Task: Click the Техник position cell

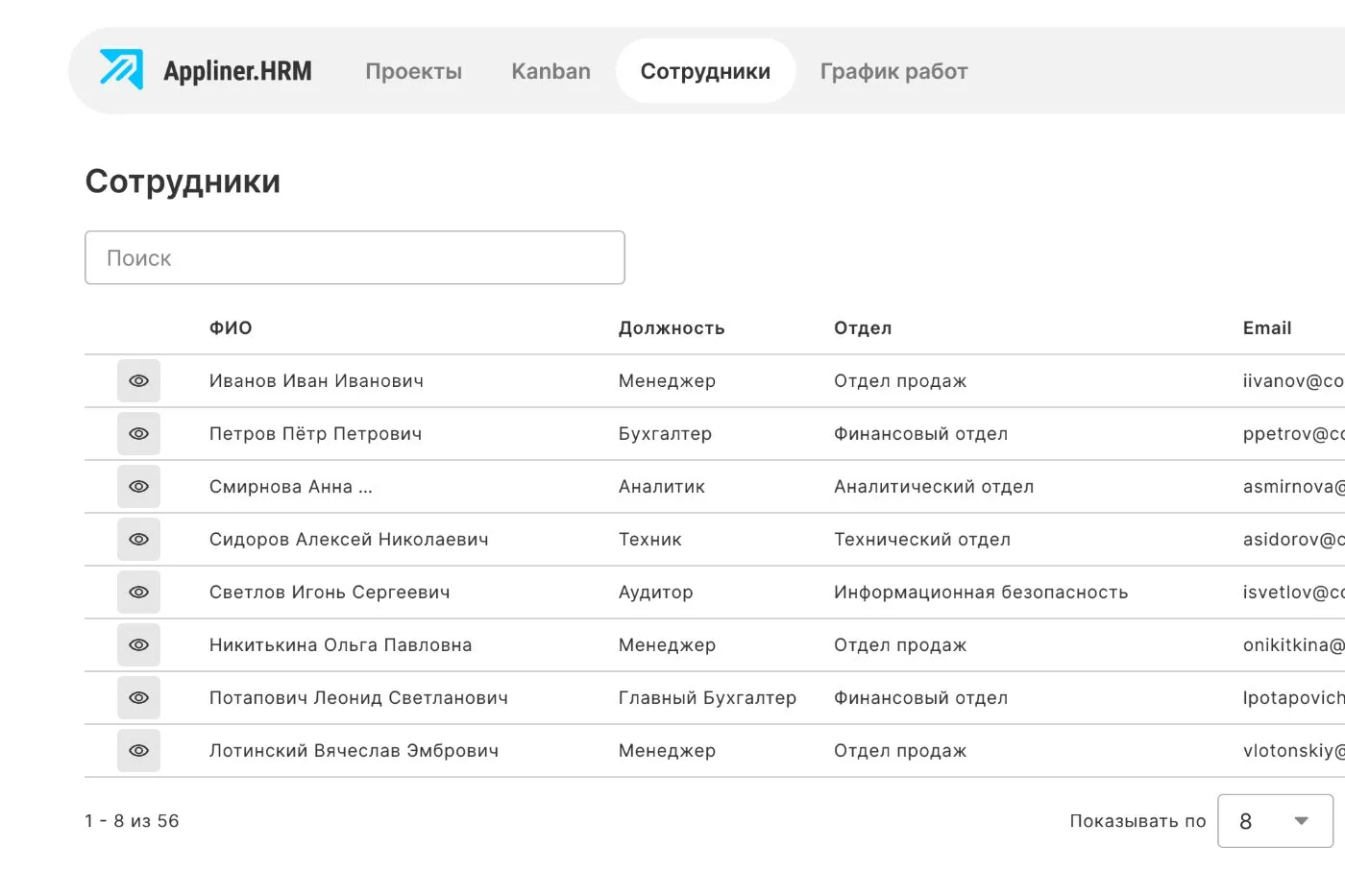Action: 650,540
